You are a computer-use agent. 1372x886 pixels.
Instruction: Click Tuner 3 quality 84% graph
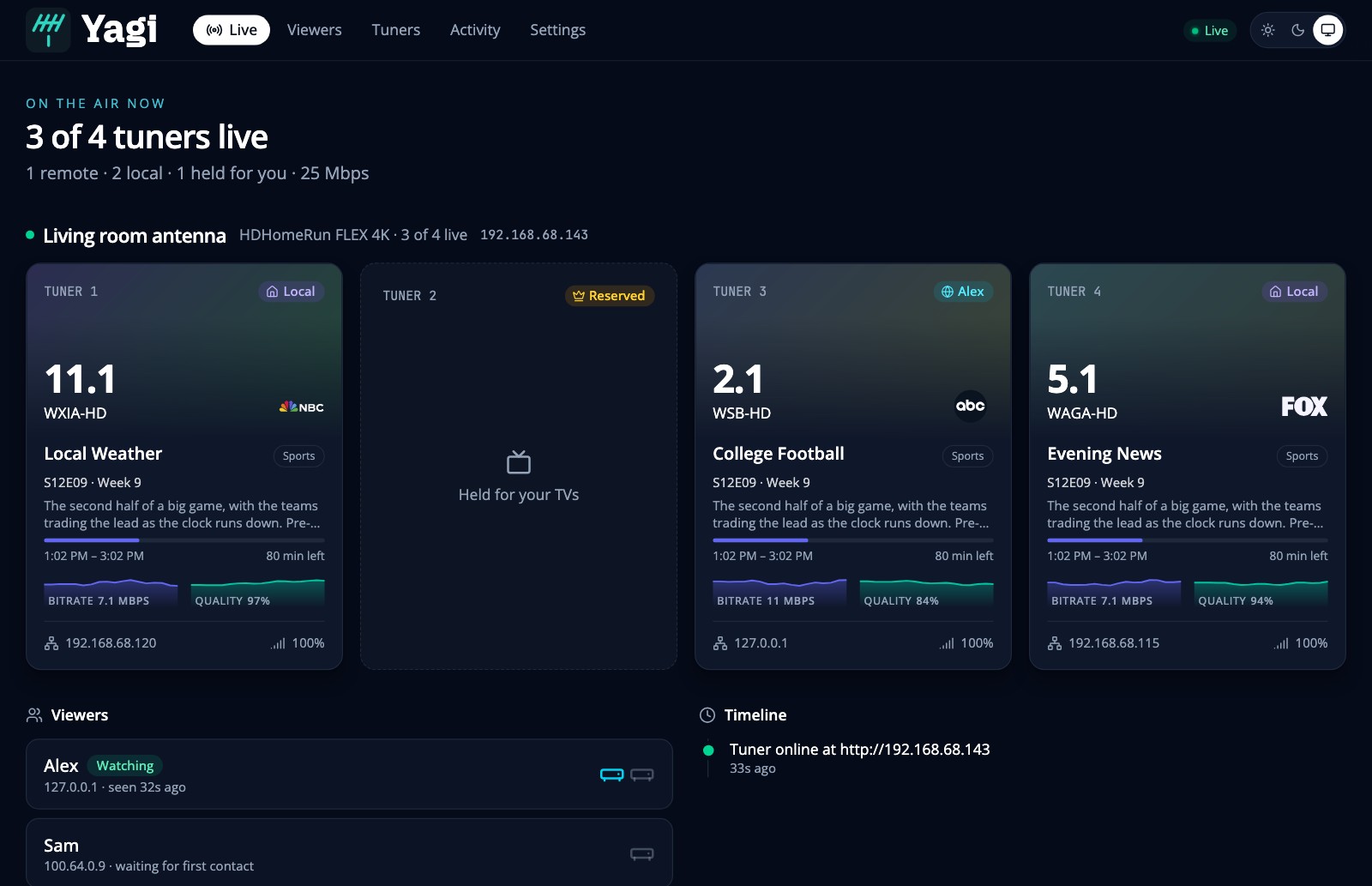[927, 594]
